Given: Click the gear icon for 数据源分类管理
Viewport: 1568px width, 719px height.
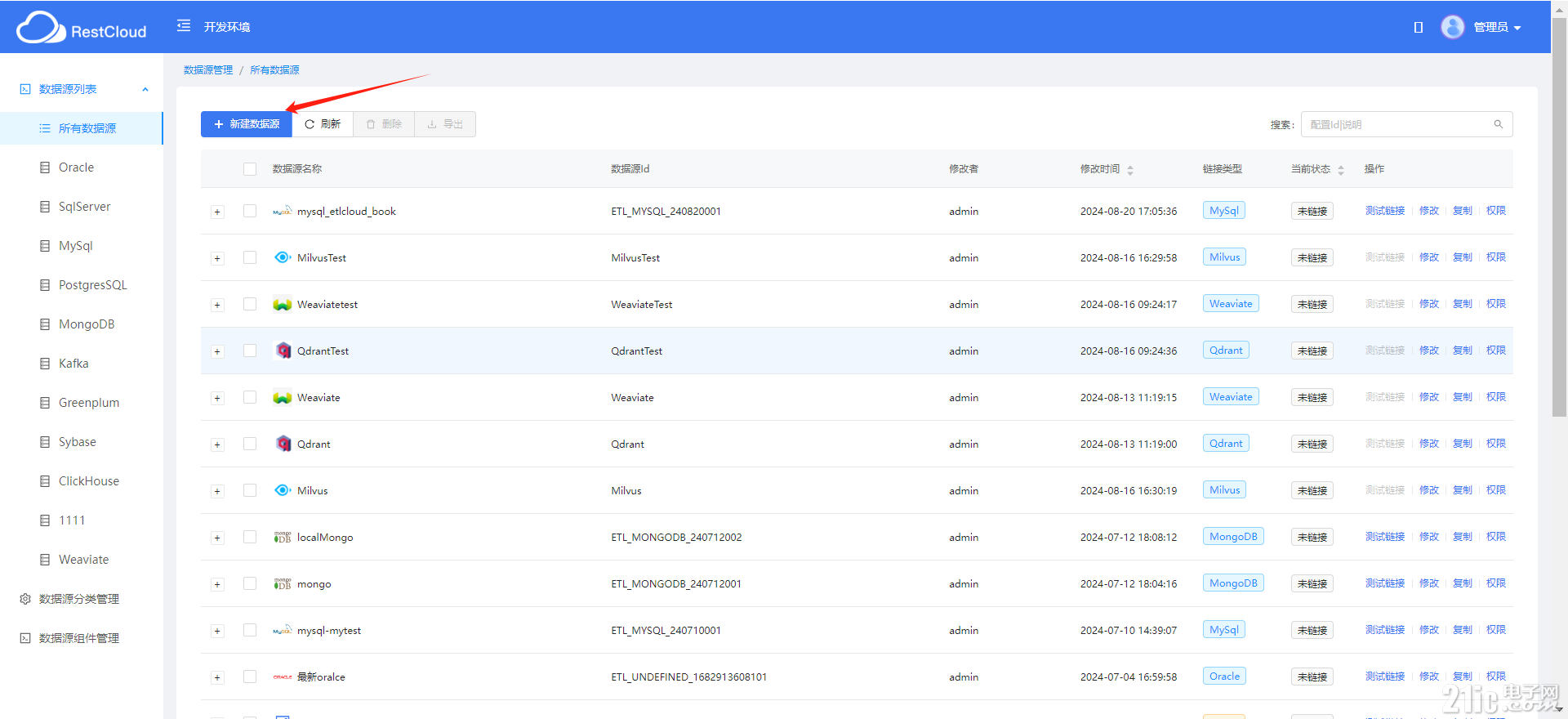Looking at the screenshot, I should (x=25, y=599).
